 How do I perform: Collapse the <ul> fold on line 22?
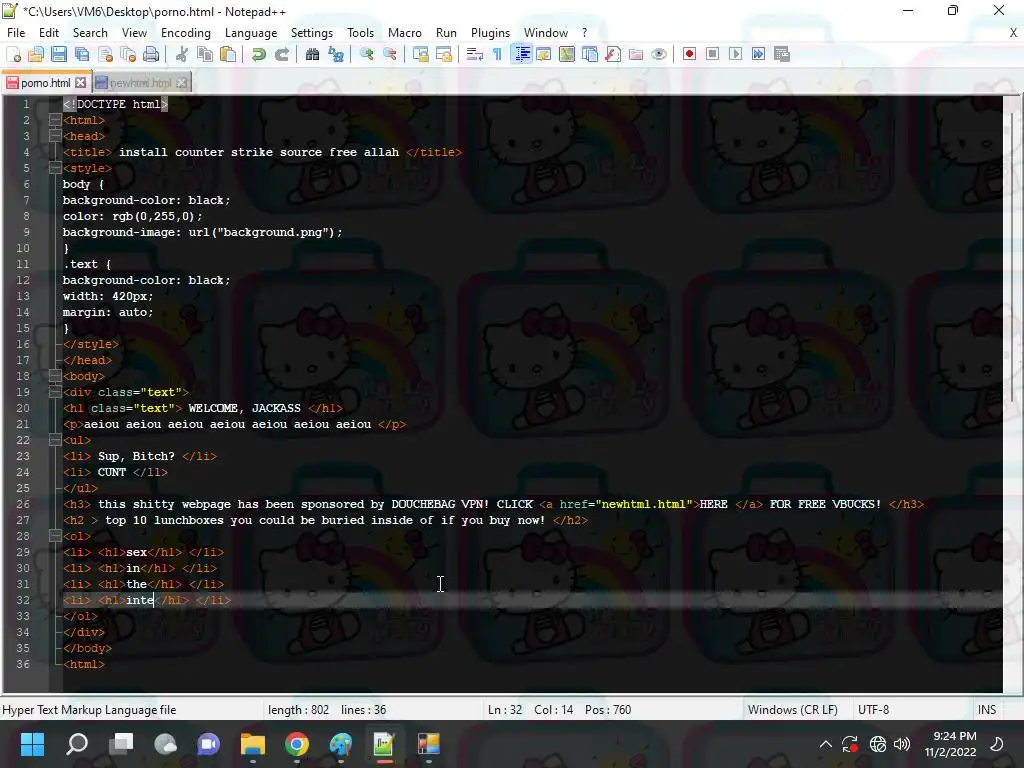click(x=55, y=440)
